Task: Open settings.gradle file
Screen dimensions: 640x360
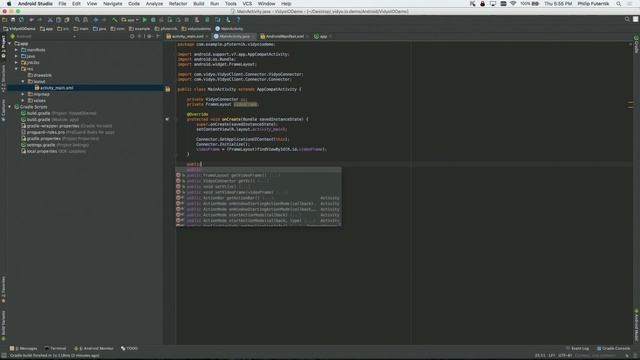Action: click(55, 145)
